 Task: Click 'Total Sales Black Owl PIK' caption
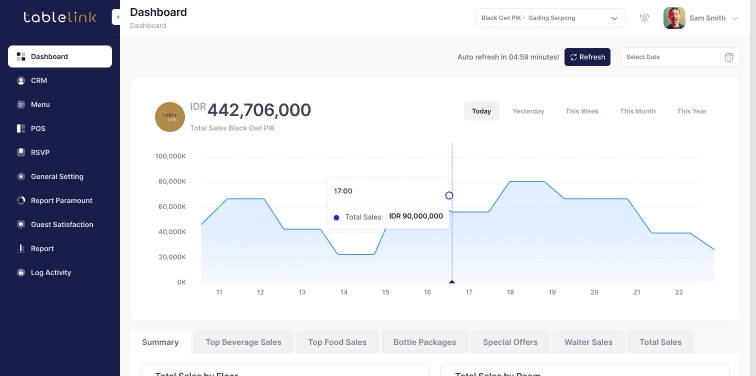232,128
